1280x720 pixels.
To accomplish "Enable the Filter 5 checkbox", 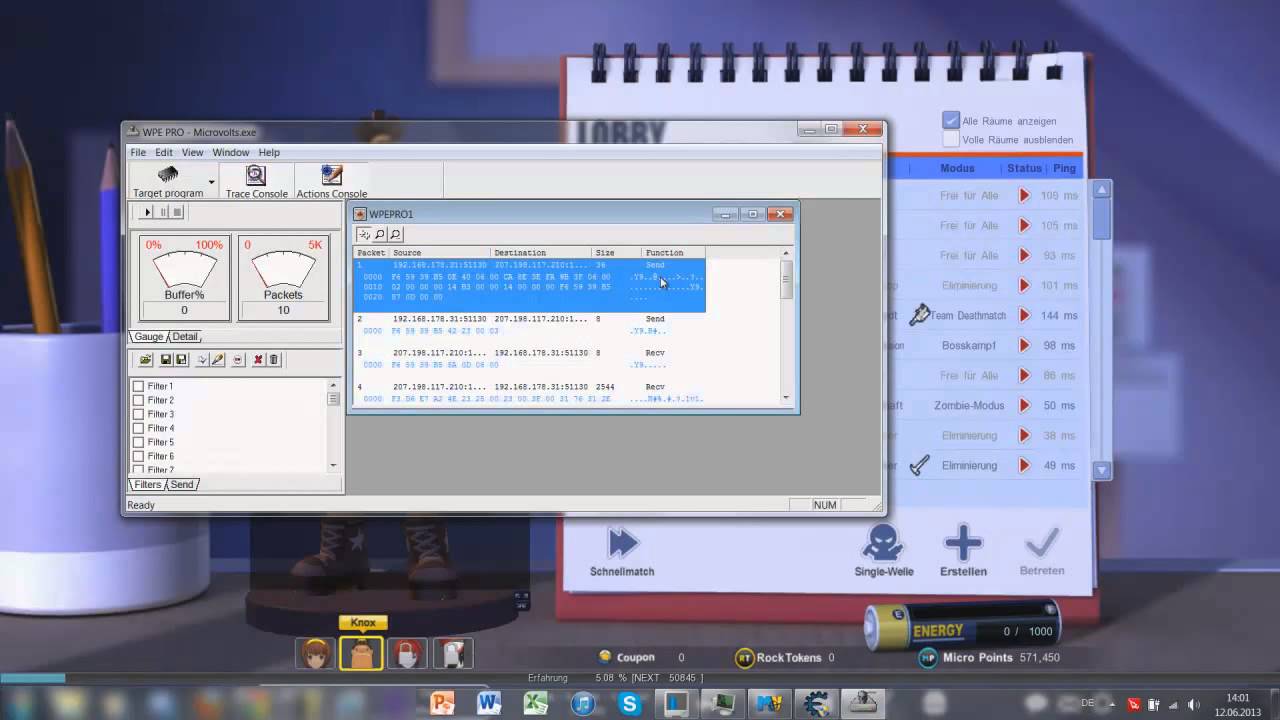I will 138,442.
